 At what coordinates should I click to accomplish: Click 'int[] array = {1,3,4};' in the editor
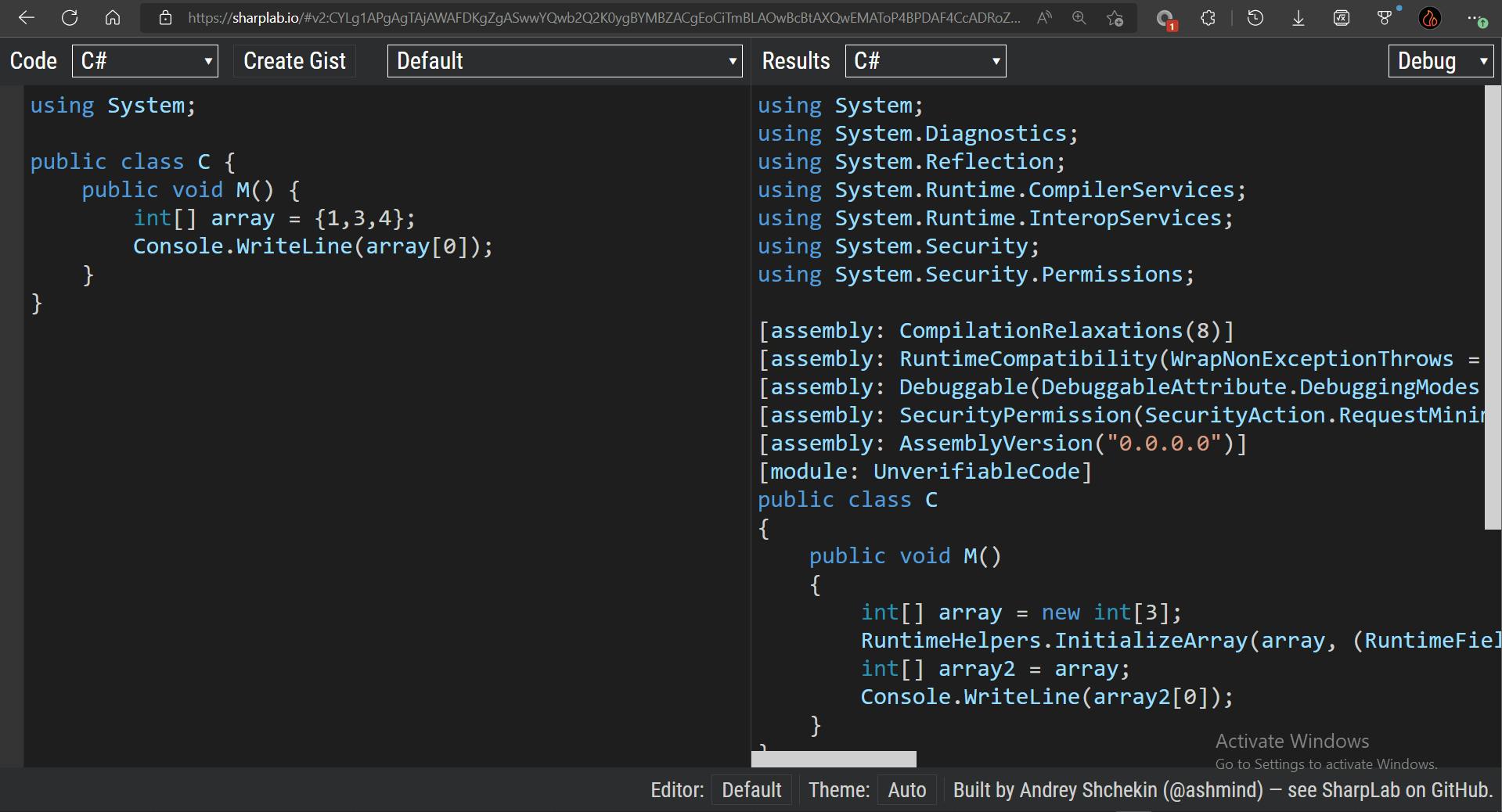click(x=274, y=218)
